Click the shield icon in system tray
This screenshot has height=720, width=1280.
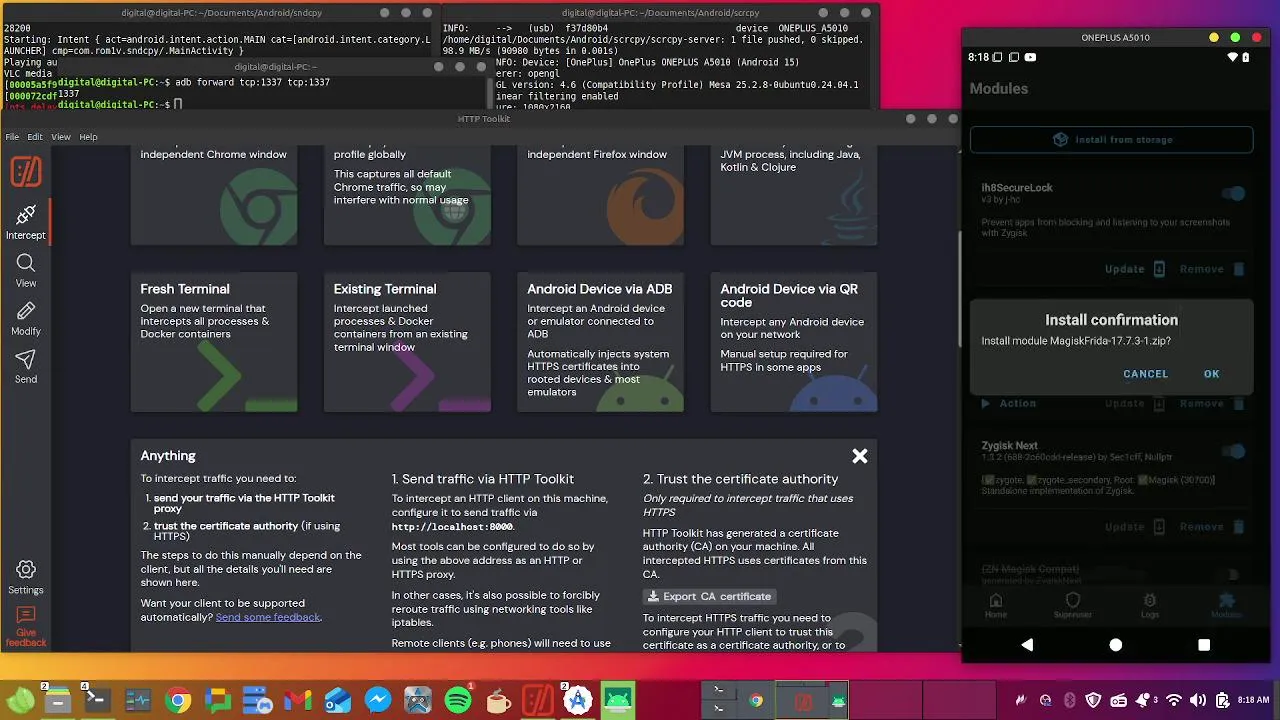pos(1093,700)
